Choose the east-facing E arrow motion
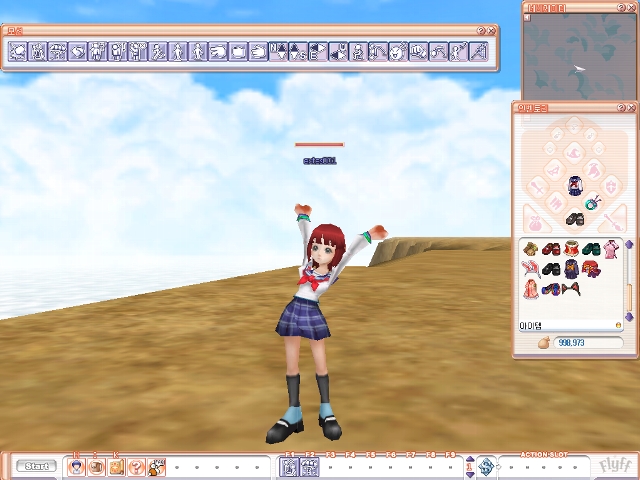The height and width of the screenshot is (480, 640). pos(318,52)
